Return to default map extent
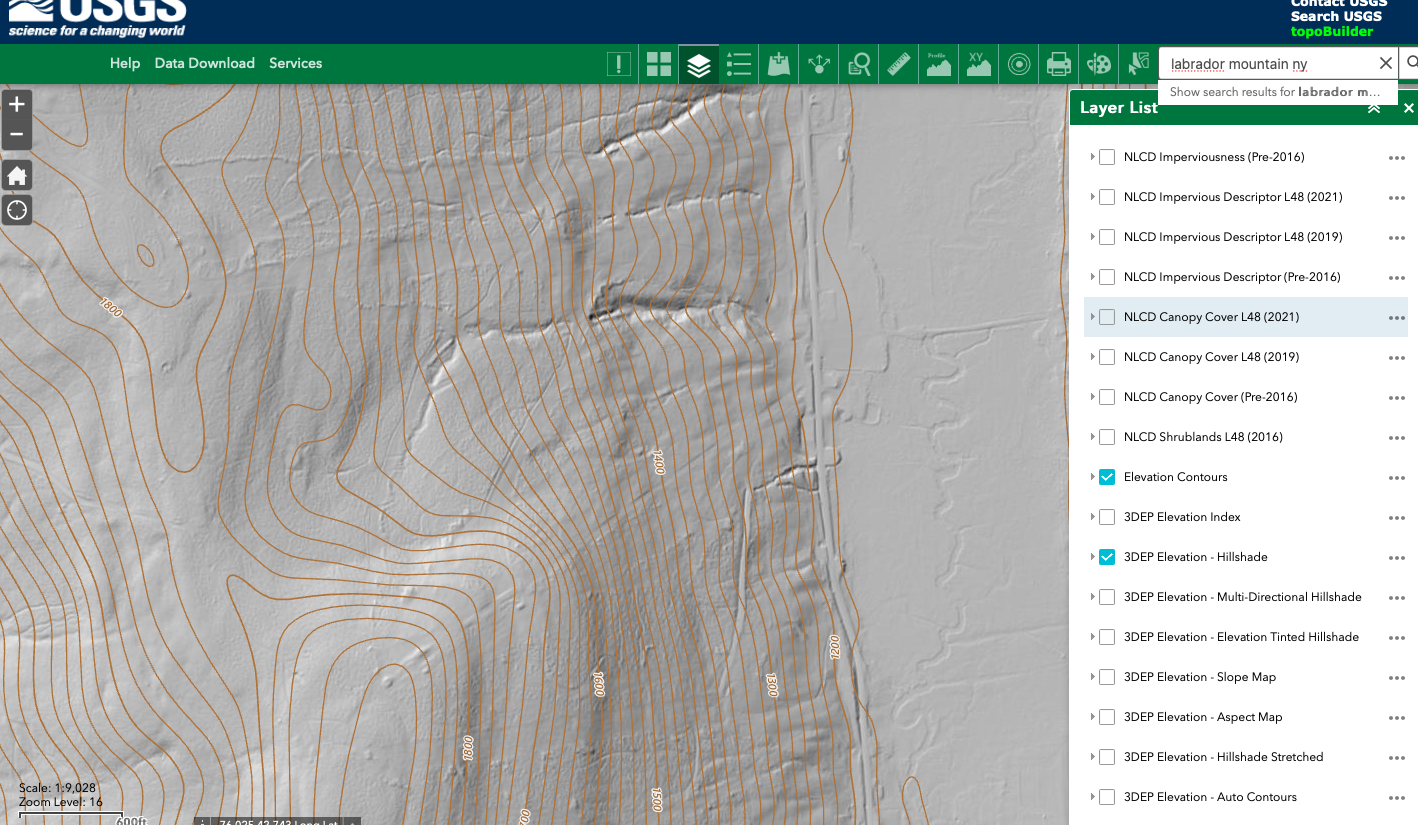 tap(16, 176)
